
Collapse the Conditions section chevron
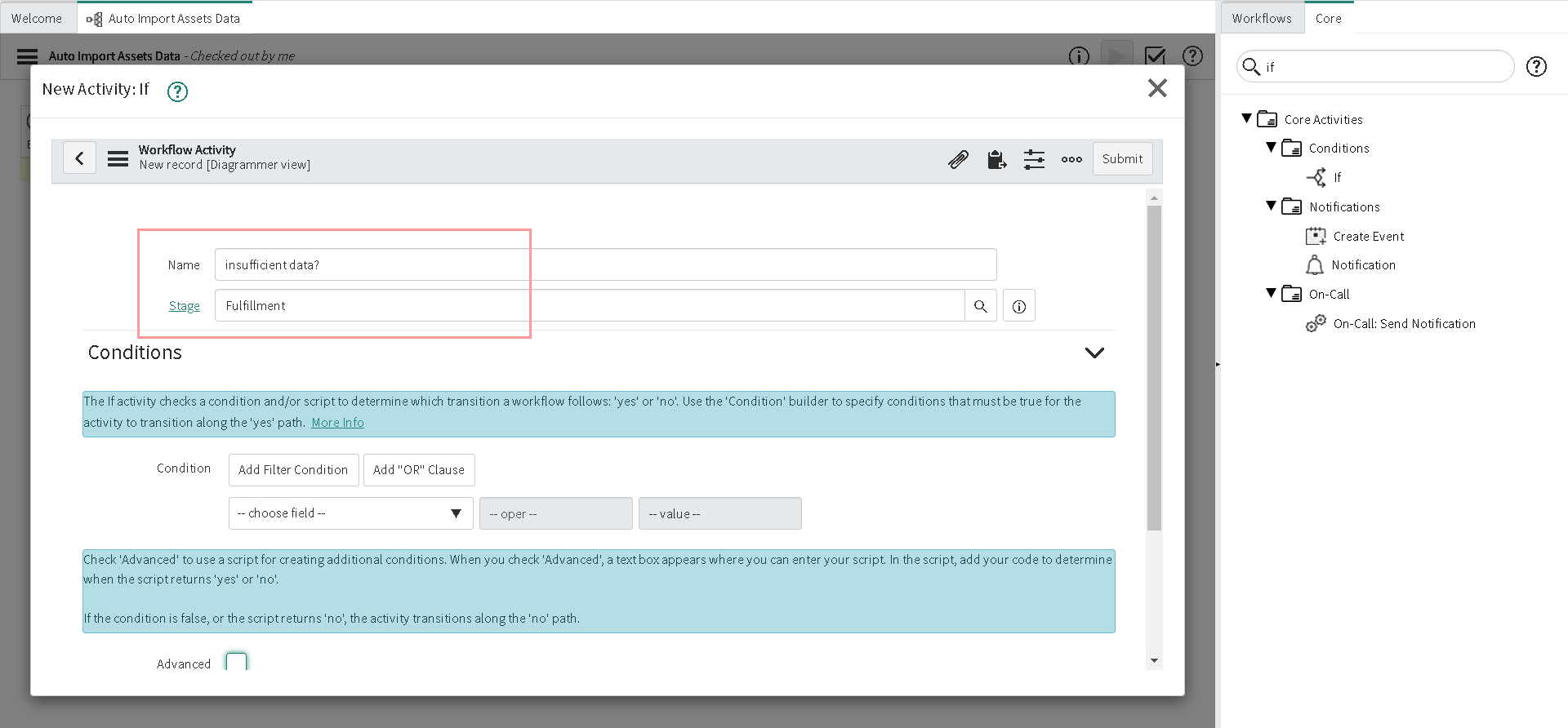click(x=1094, y=353)
